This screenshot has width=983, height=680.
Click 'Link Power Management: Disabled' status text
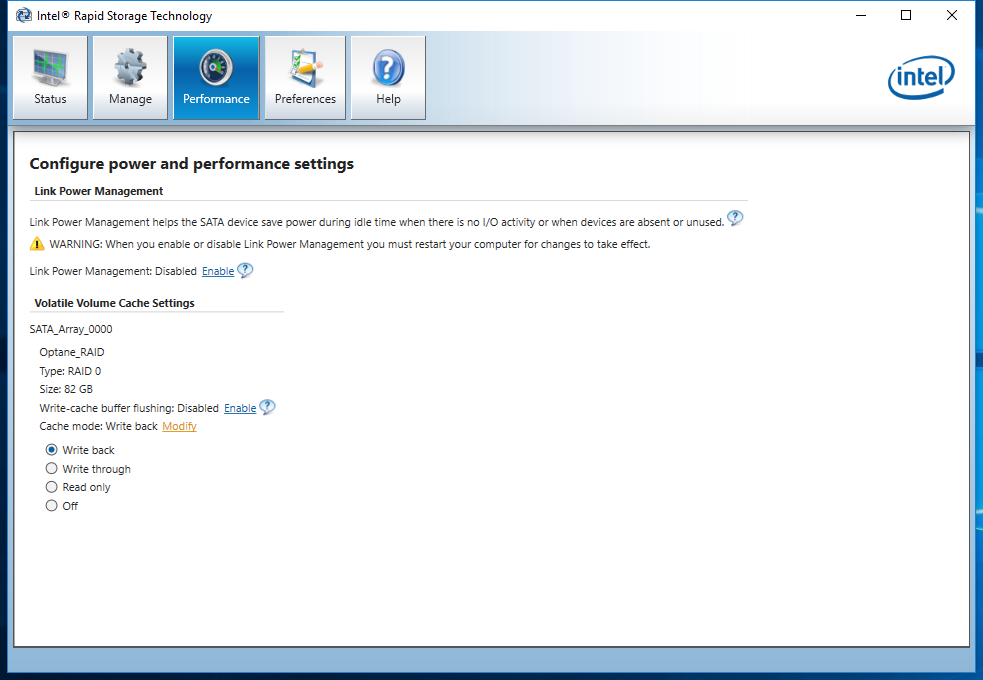(113, 271)
